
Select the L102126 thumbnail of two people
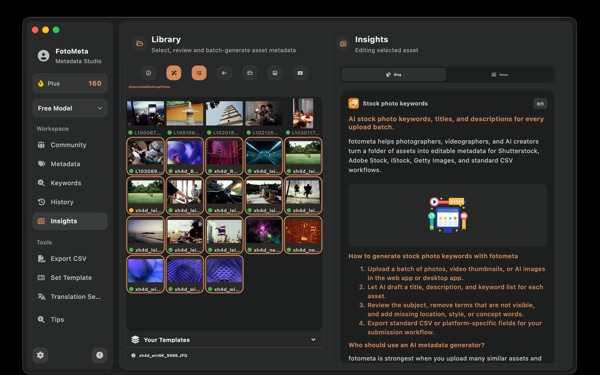tap(264, 113)
